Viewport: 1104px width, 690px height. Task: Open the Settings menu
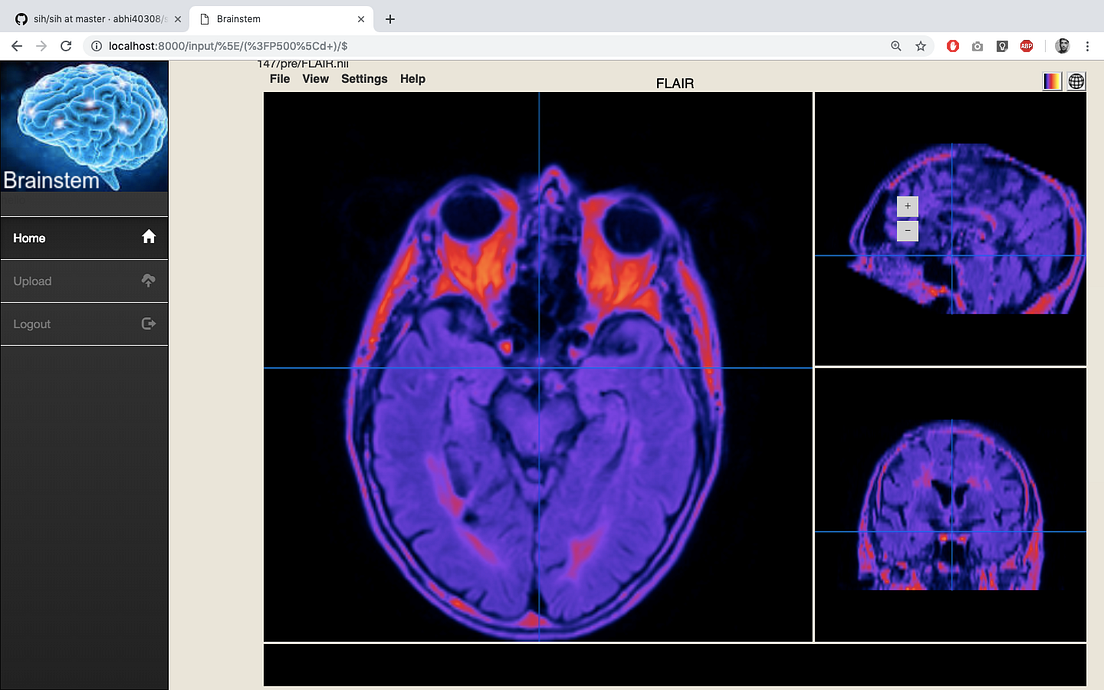click(x=363, y=78)
